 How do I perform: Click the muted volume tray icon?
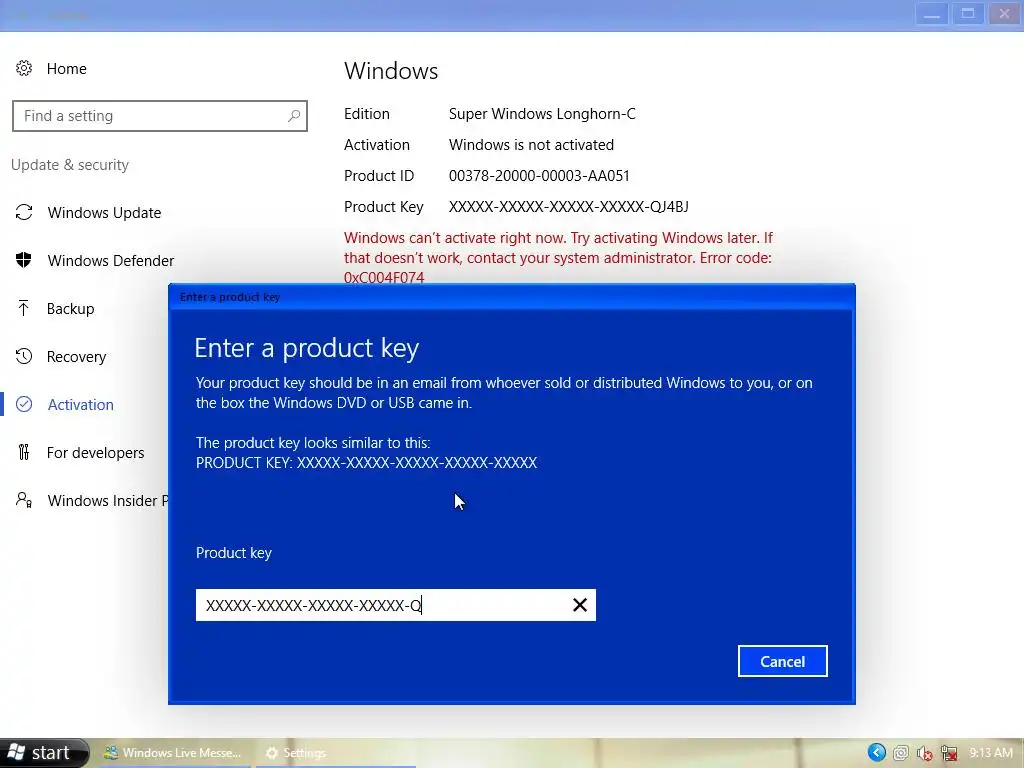(x=925, y=753)
